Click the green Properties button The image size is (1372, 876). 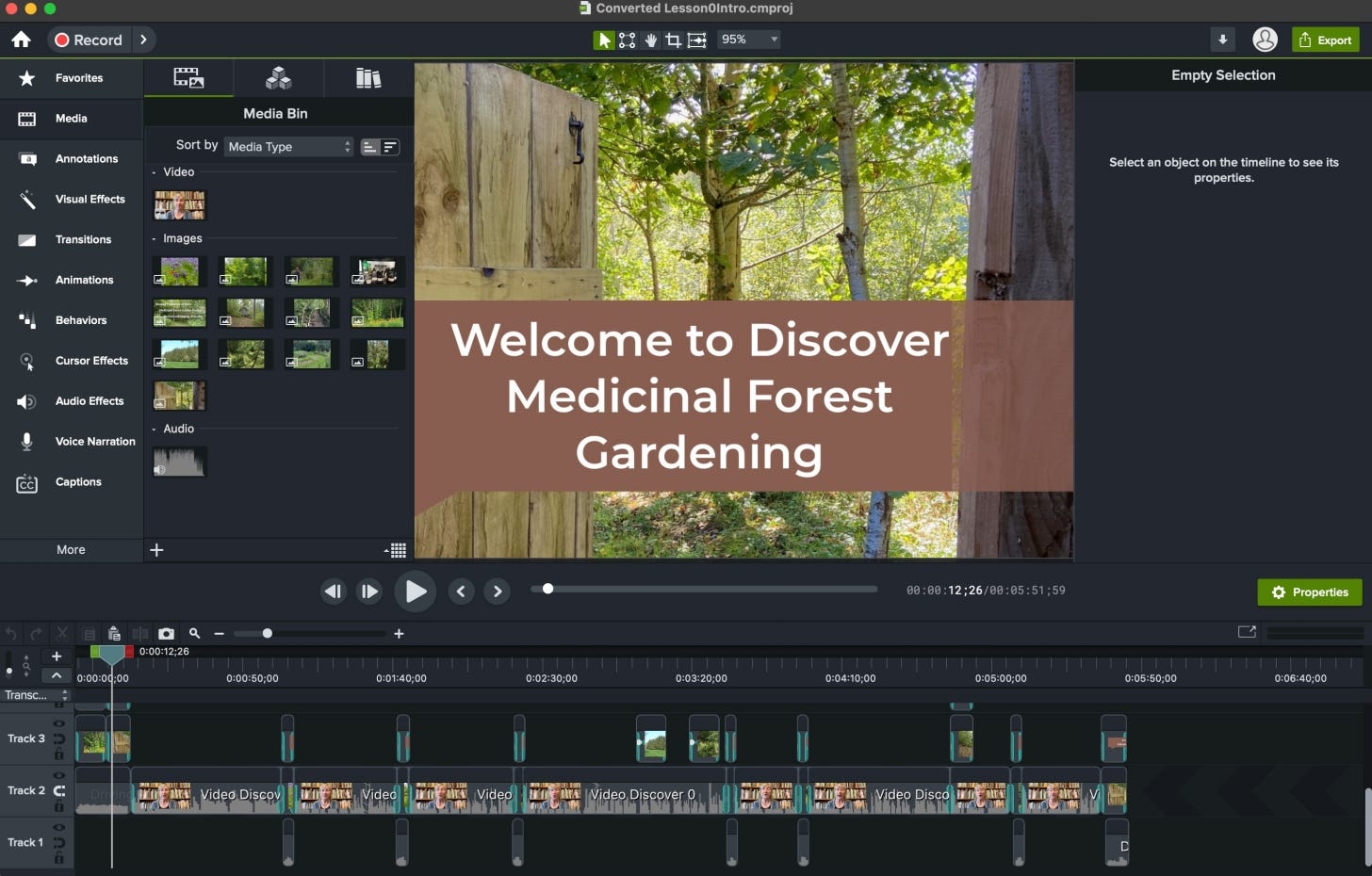pyautogui.click(x=1309, y=592)
